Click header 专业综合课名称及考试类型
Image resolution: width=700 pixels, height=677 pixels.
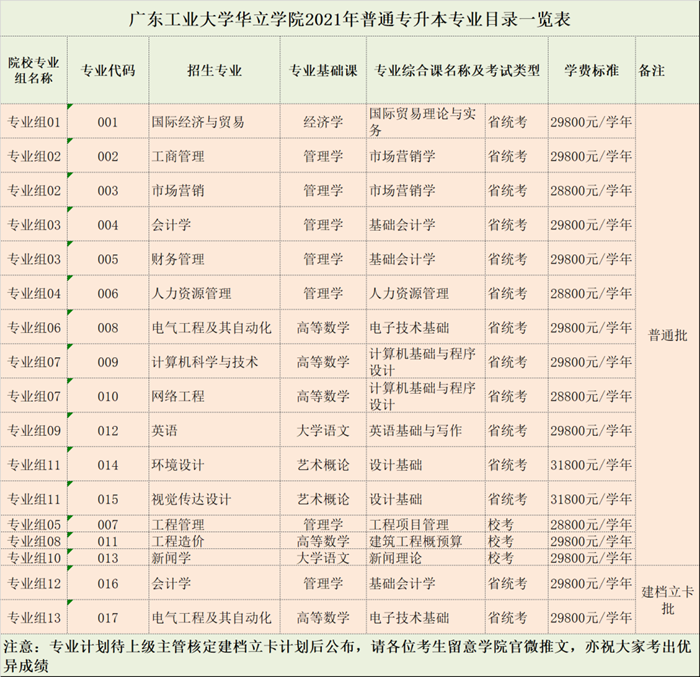[x=457, y=70]
